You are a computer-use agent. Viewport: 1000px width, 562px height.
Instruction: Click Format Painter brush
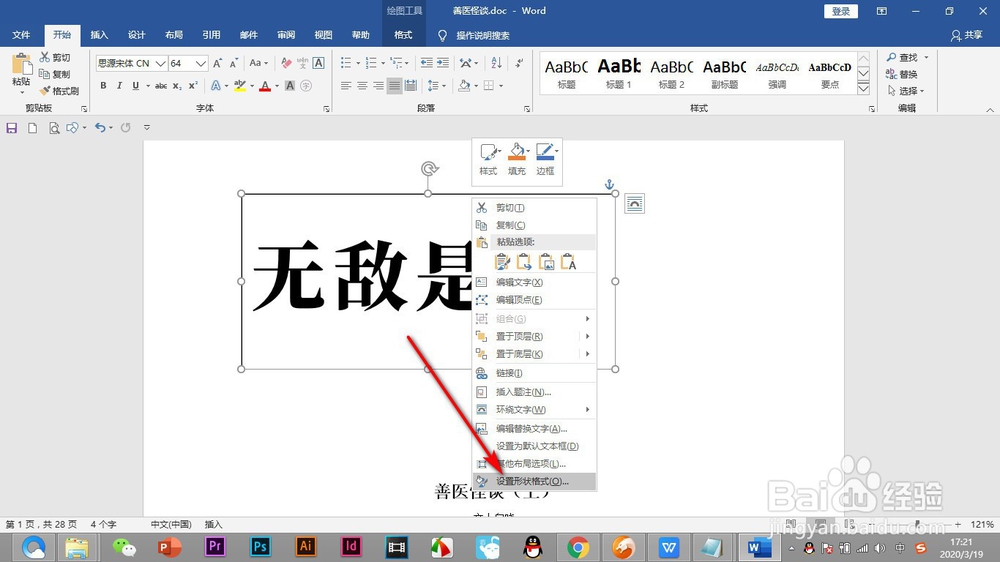pyautogui.click(x=45, y=91)
